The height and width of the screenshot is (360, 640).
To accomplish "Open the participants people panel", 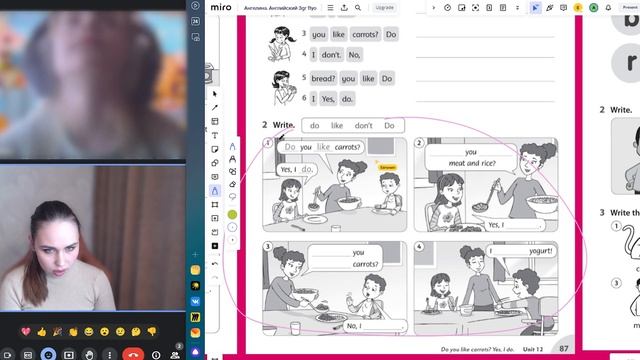I will [x=175, y=355].
